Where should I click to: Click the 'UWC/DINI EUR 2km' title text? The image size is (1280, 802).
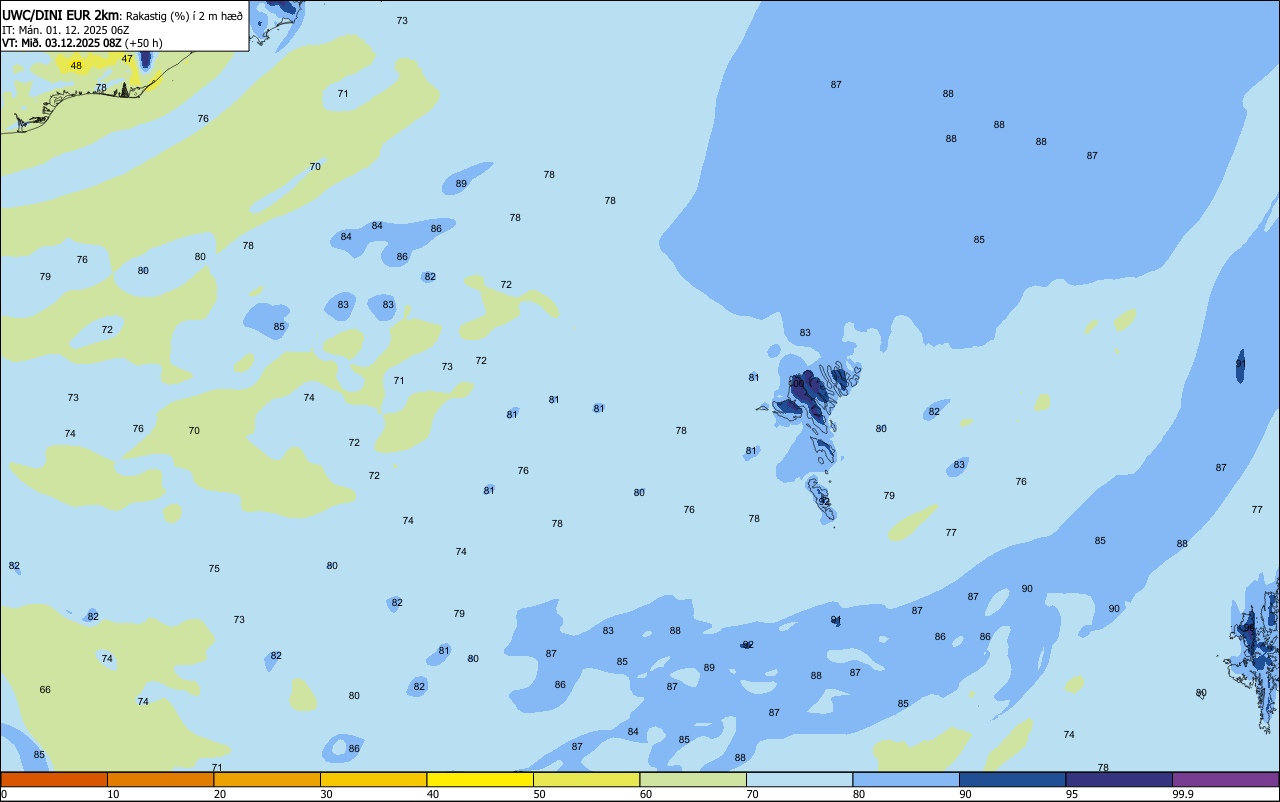60,15
